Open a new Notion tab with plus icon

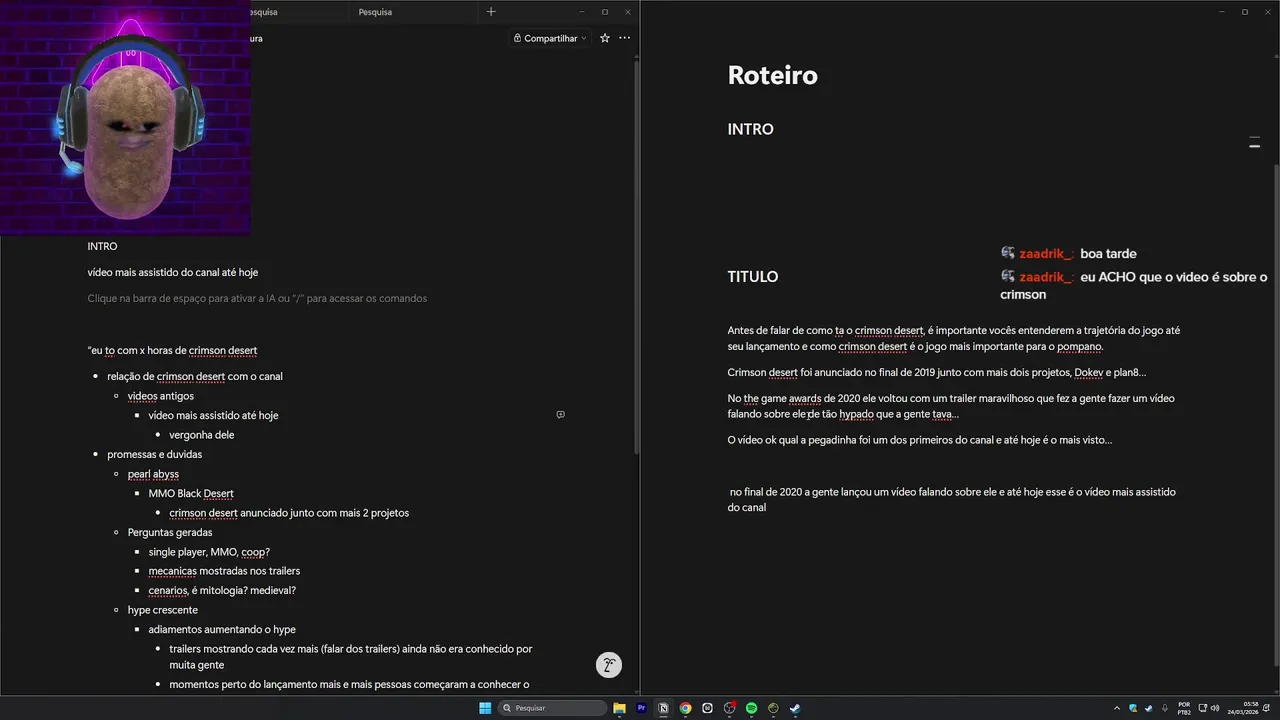tap(490, 12)
